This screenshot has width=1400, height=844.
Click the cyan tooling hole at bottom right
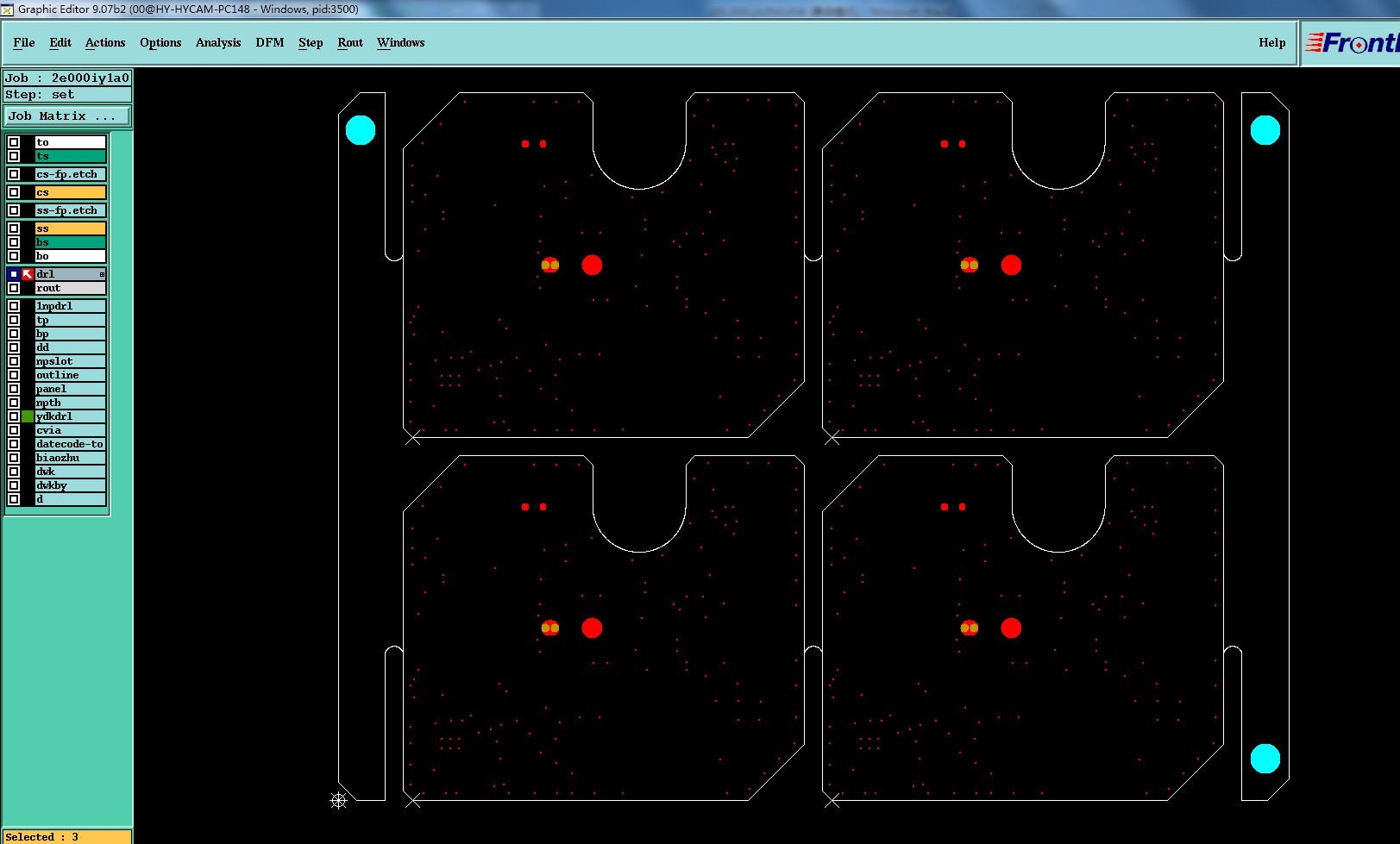1265,759
